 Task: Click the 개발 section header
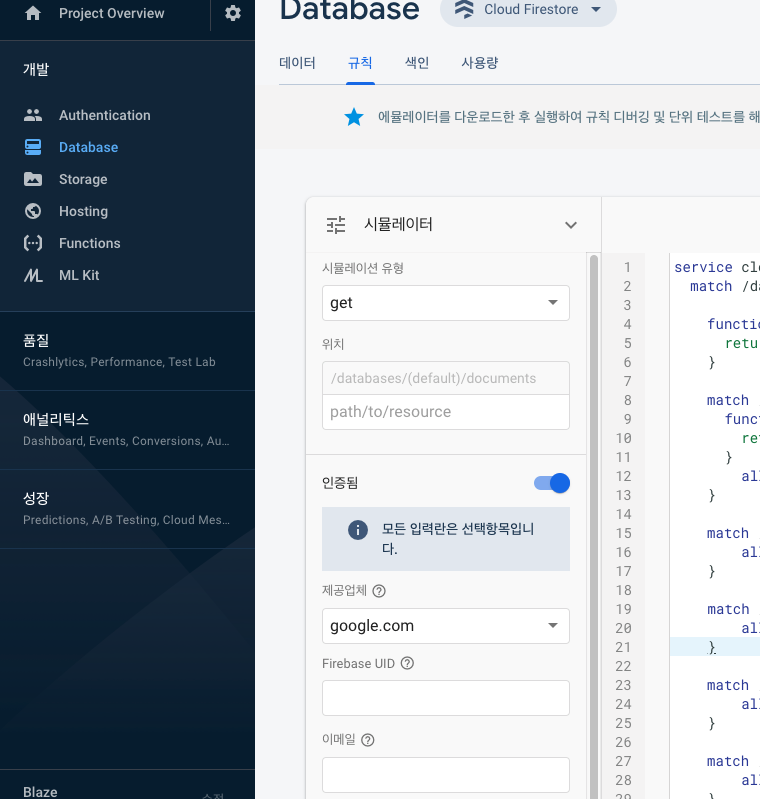point(36,69)
